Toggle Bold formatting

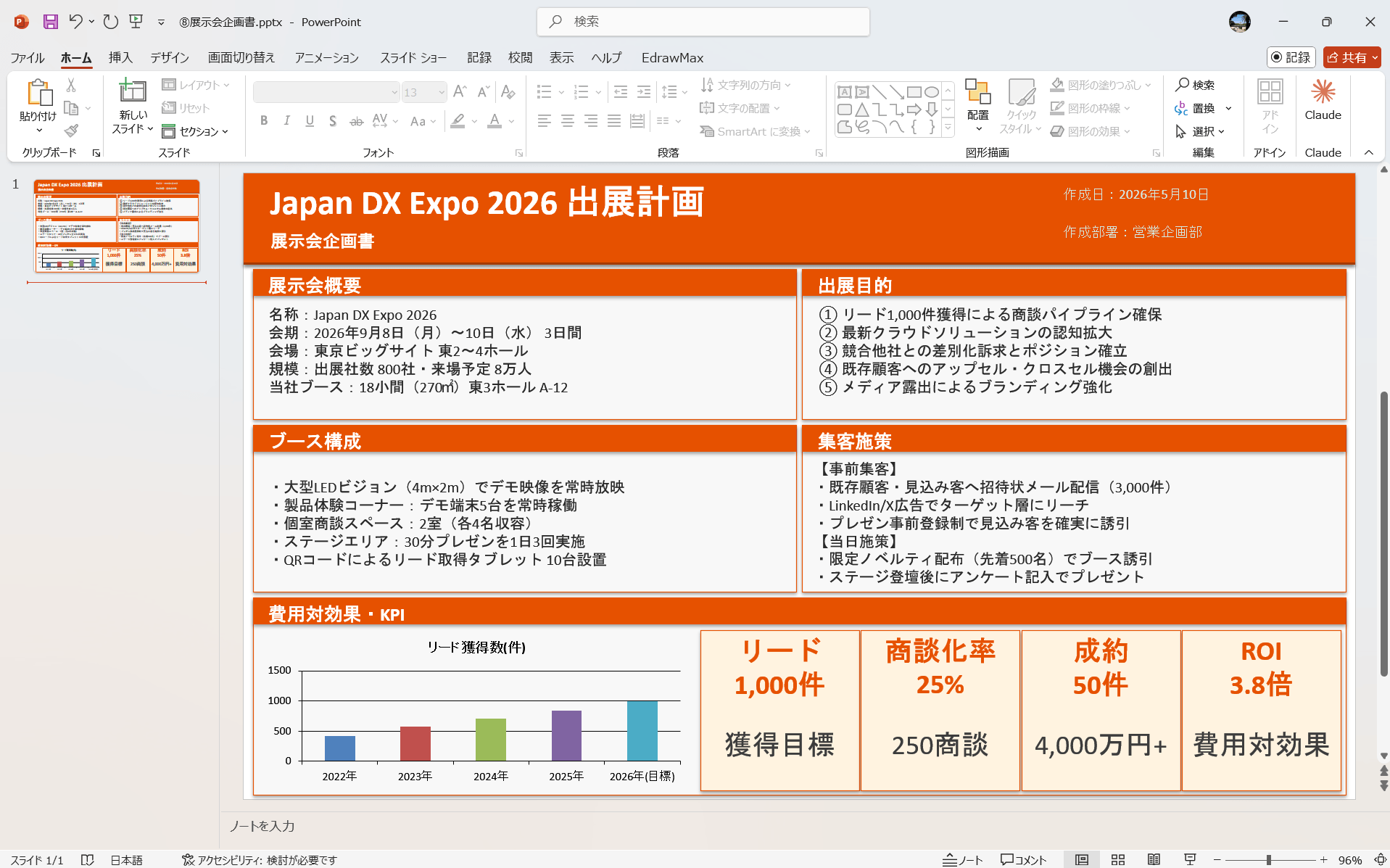click(264, 121)
